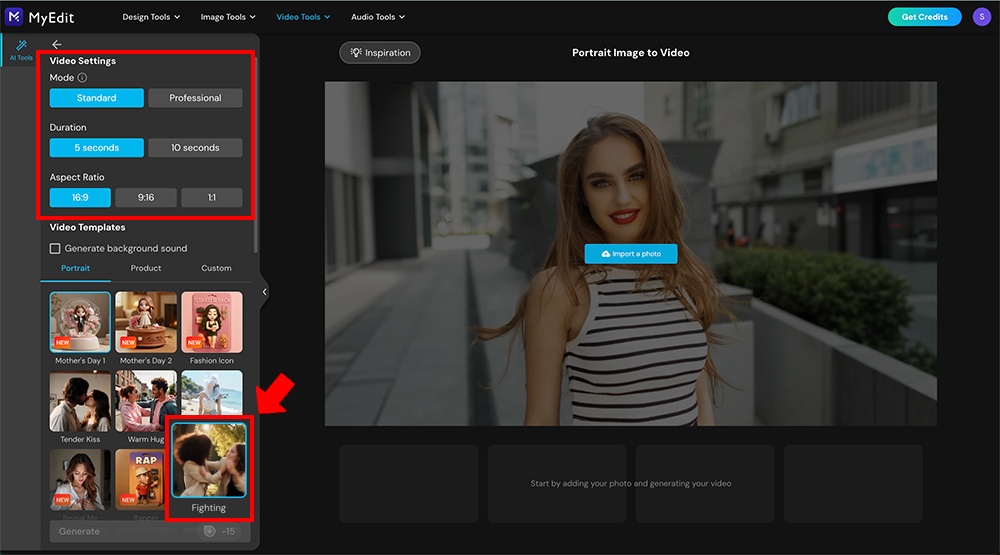Open the user avatar S
Viewport: 1000px width, 555px height.
coord(982,17)
